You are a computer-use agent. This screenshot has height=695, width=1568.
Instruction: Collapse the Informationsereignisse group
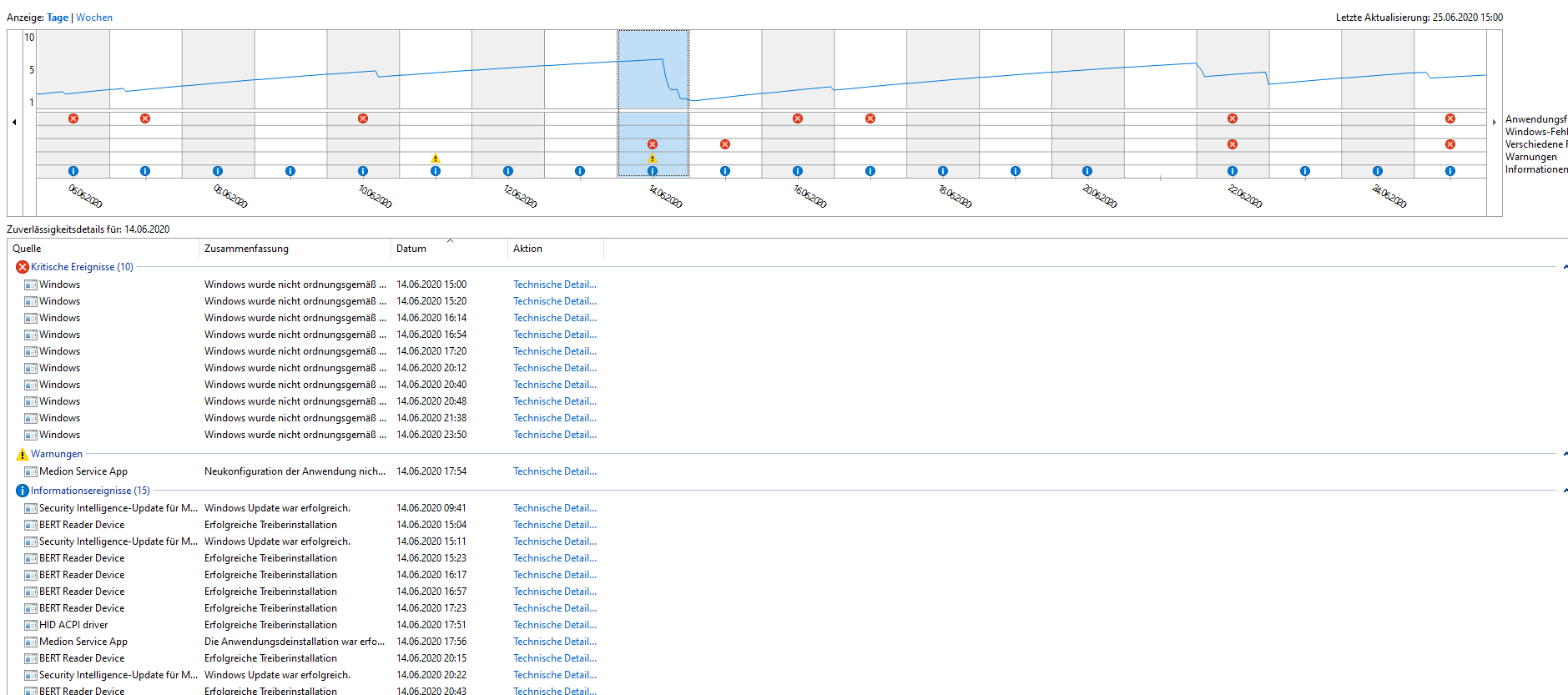(x=1564, y=491)
